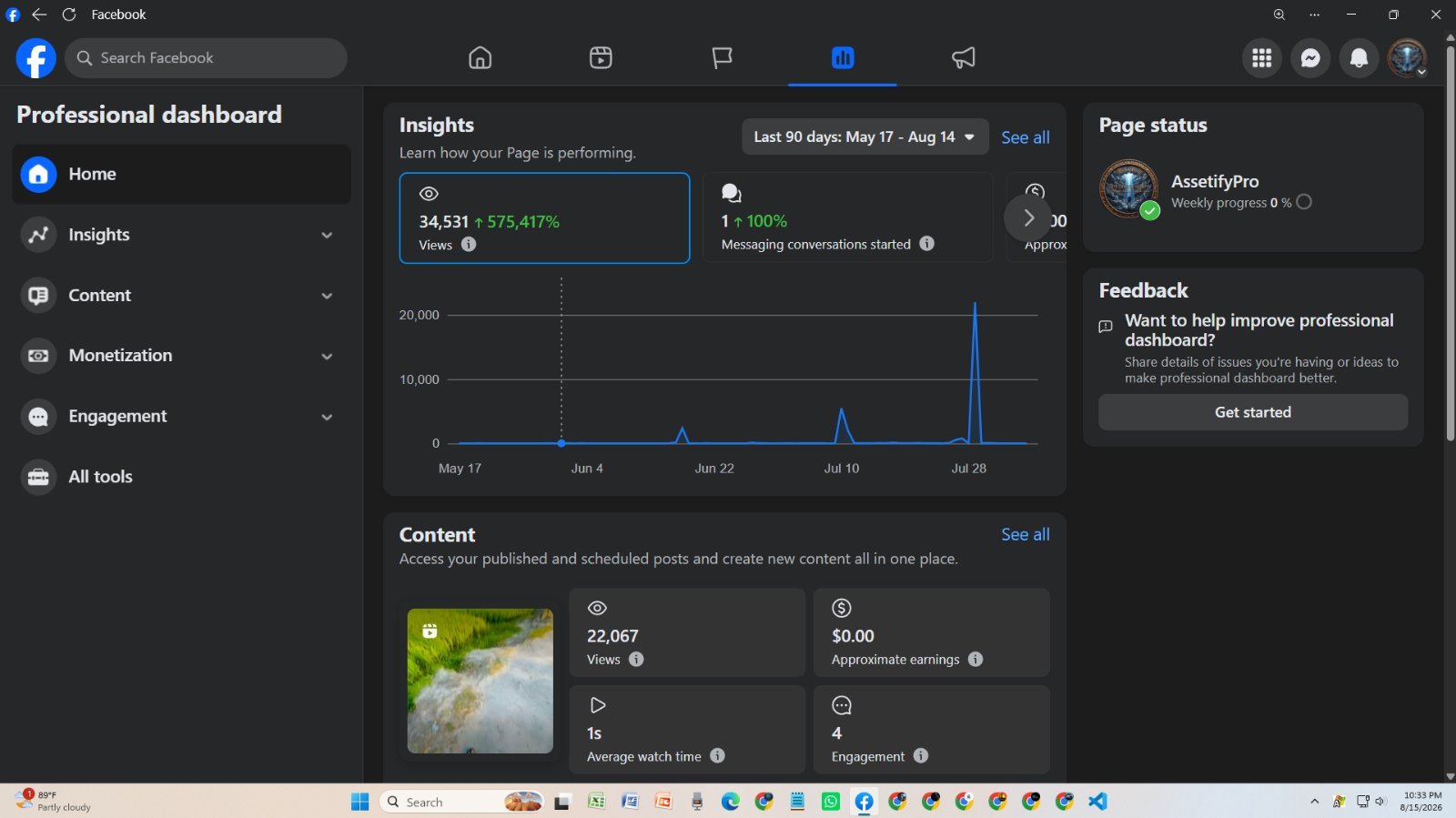Click the Monetization icon in the sidebar
This screenshot has height=818, width=1456.
pos(38,356)
